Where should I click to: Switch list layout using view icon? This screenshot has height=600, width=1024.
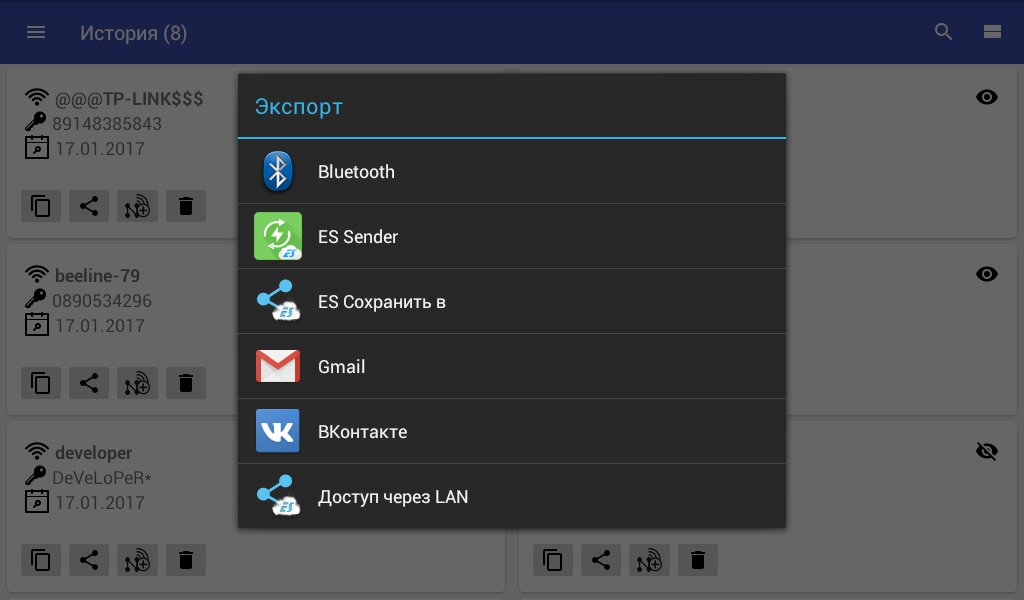point(992,32)
